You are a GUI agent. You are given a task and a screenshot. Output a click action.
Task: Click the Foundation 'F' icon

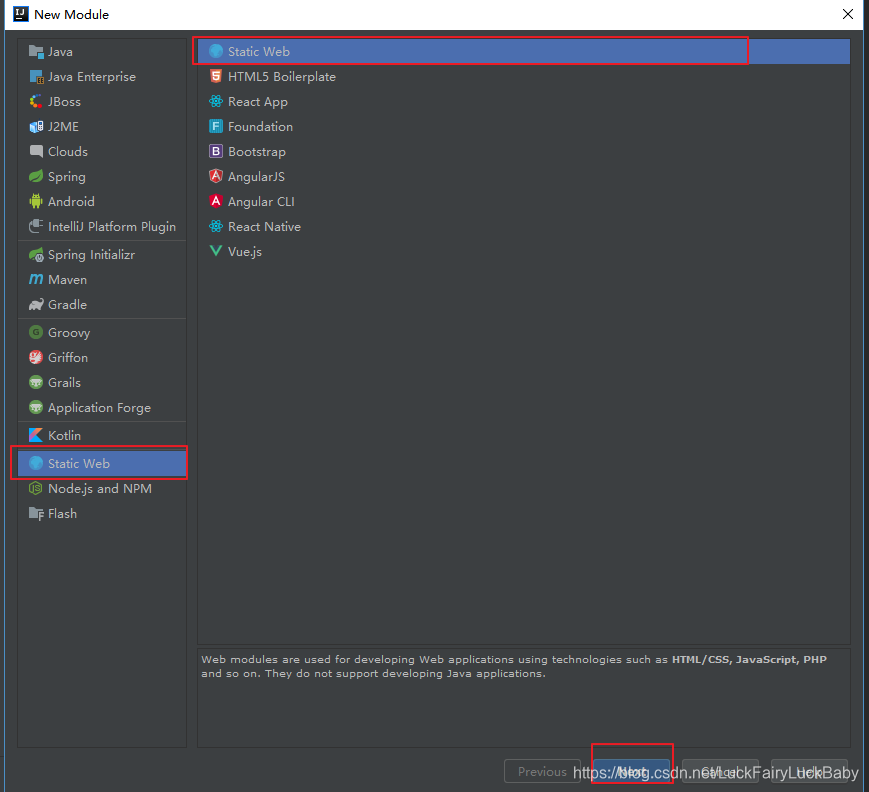216,126
